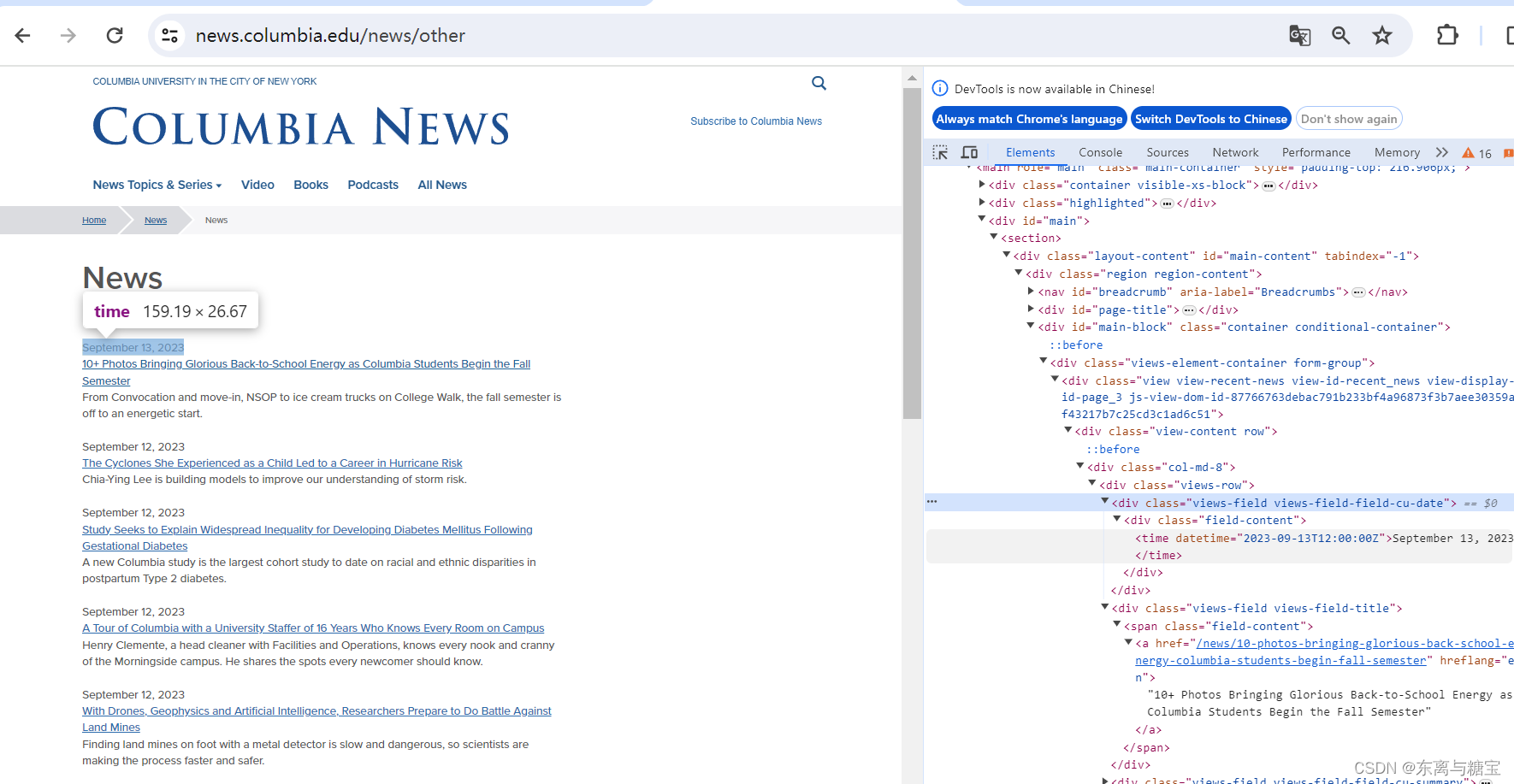This screenshot has height=784, width=1514.
Task: Collapse span class field-content node
Action: tap(1117, 625)
